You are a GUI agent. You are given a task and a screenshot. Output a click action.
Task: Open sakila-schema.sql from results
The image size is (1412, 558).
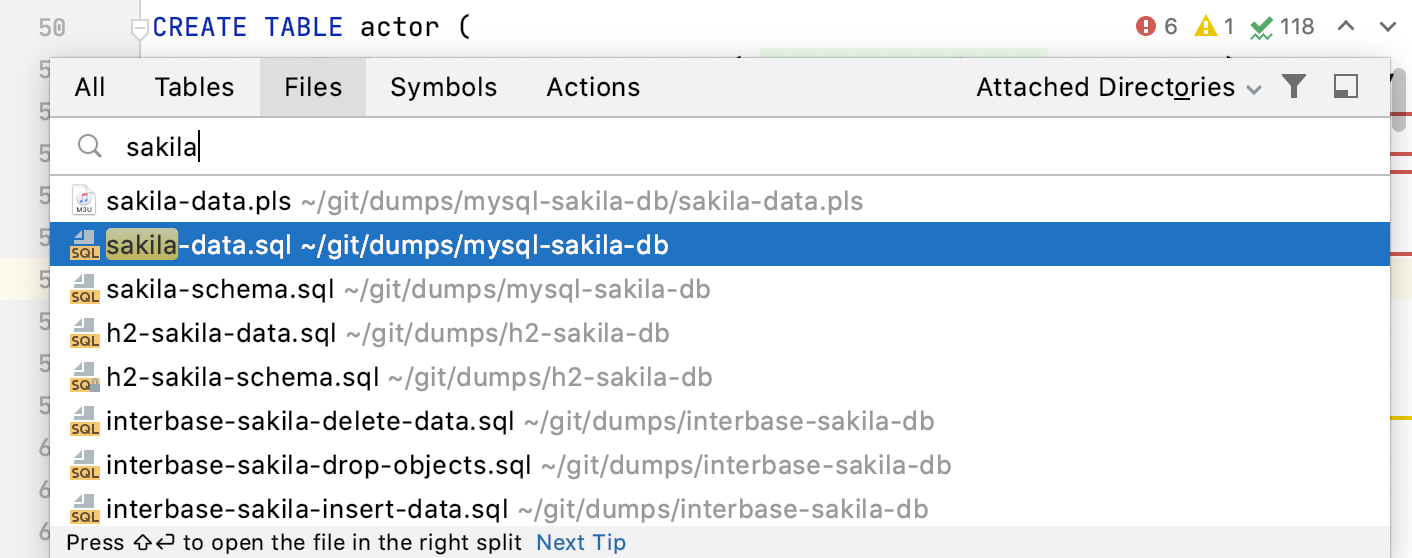220,289
